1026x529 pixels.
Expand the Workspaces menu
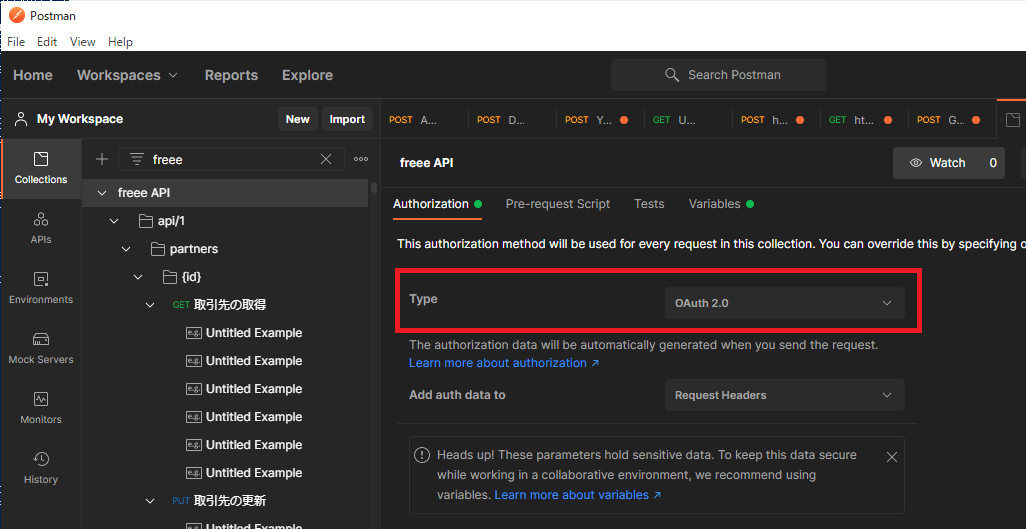coord(128,75)
